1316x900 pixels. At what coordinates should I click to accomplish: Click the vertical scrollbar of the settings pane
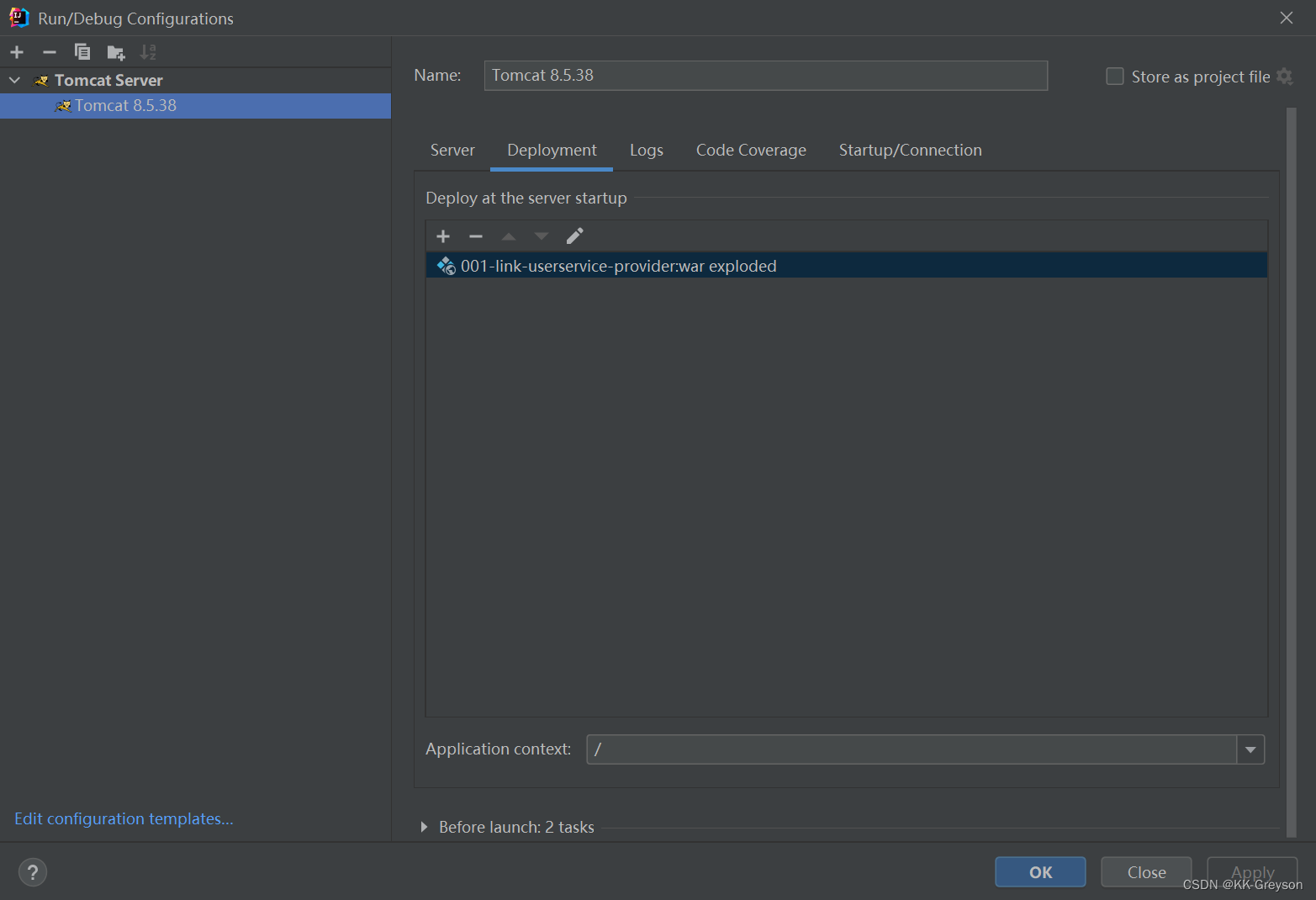tap(1292, 471)
